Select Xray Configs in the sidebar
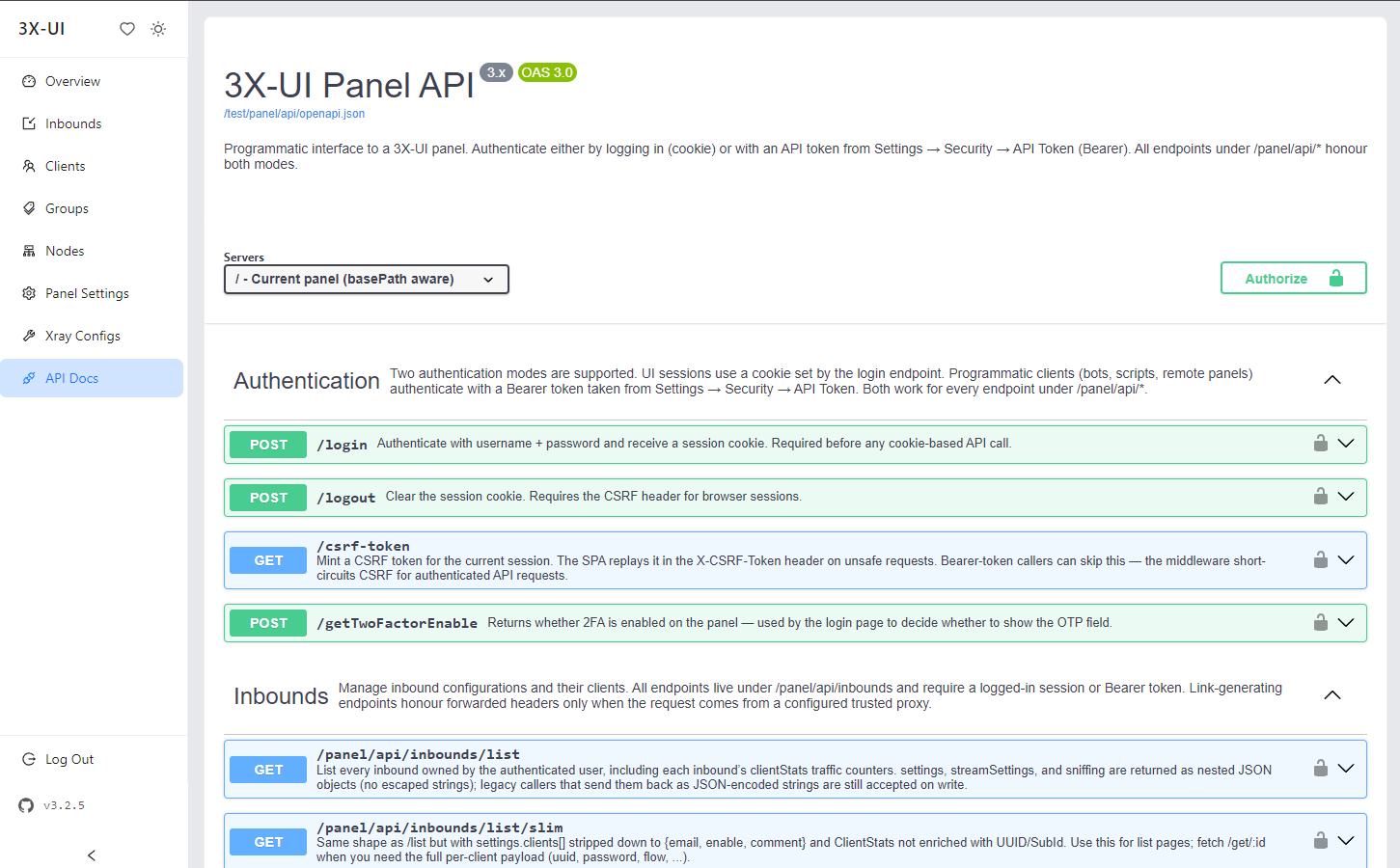The height and width of the screenshot is (868, 1400). pyautogui.click(x=92, y=336)
